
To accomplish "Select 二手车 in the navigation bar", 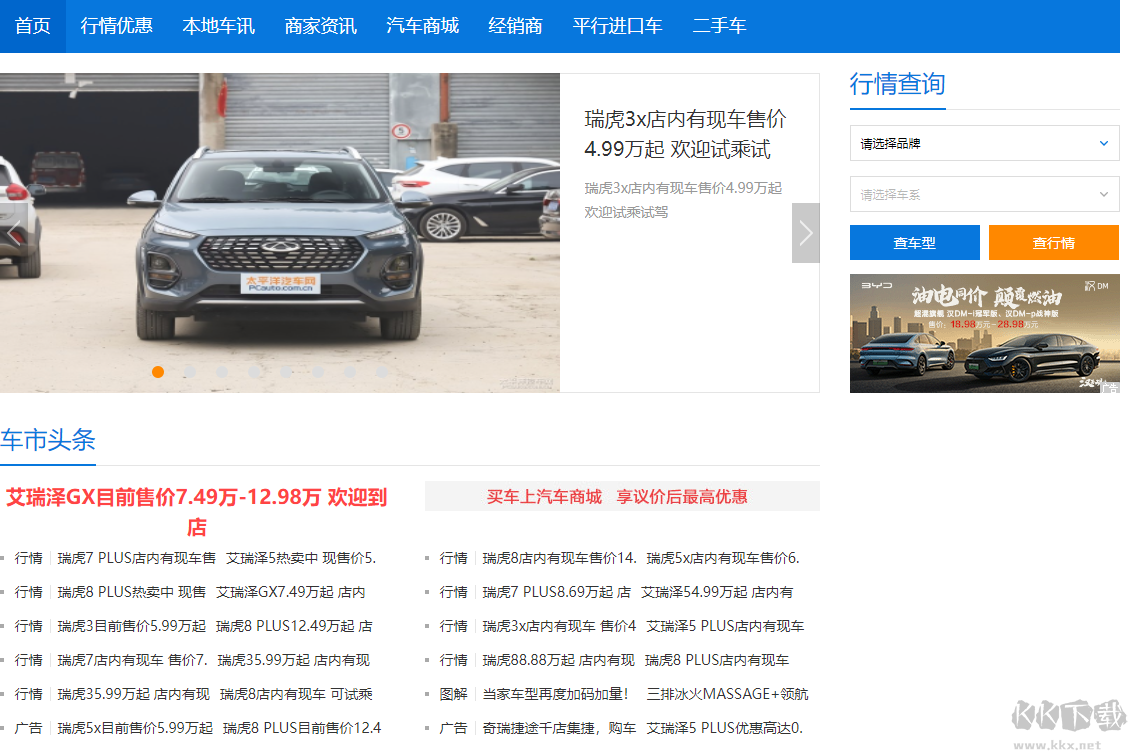I will pos(719,26).
